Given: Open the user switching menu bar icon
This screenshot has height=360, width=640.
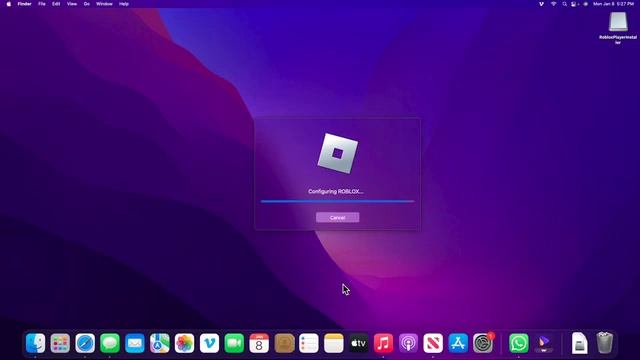Looking at the screenshot, I should 575,4.
